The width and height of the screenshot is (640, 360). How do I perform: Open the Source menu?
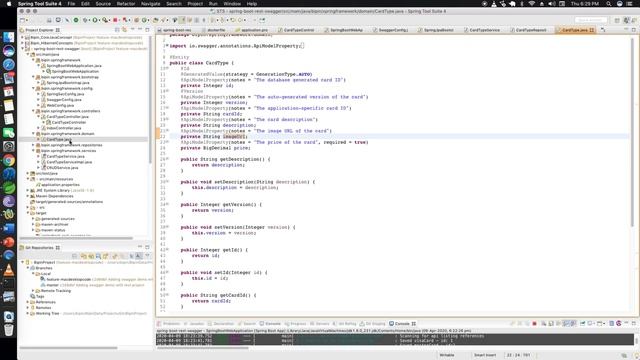[x=103, y=4]
